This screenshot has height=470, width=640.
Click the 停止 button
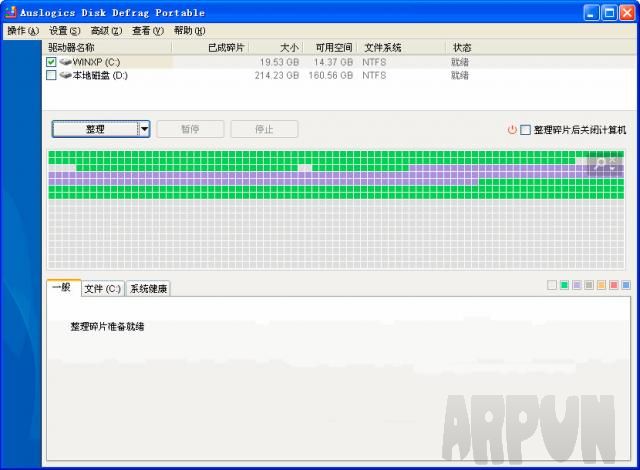tap(264, 129)
